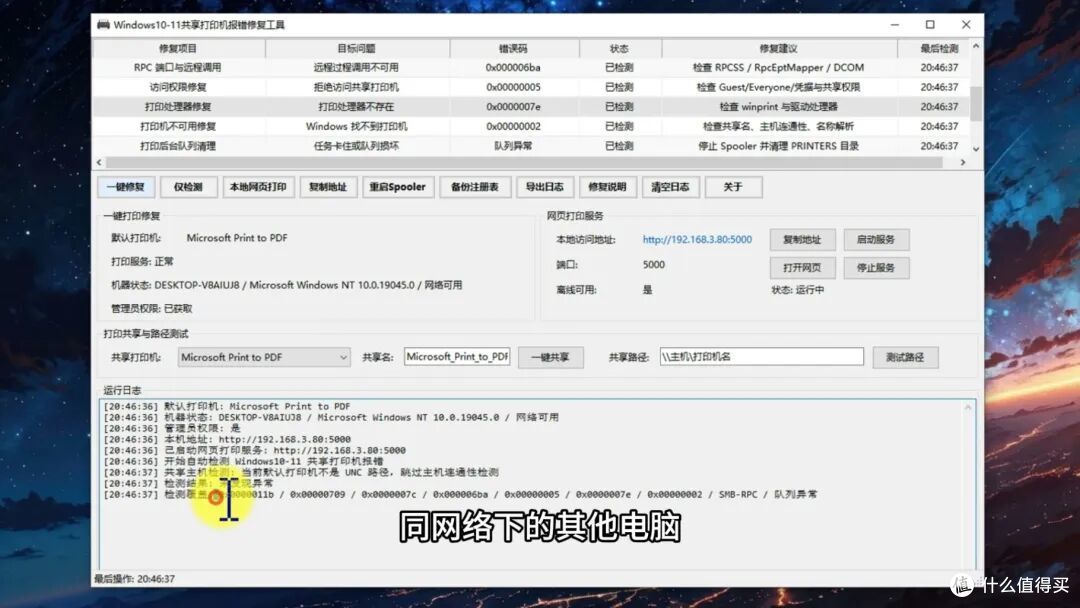1080x608 pixels.
Task: Click the 导出日志 button
Action: (x=545, y=187)
